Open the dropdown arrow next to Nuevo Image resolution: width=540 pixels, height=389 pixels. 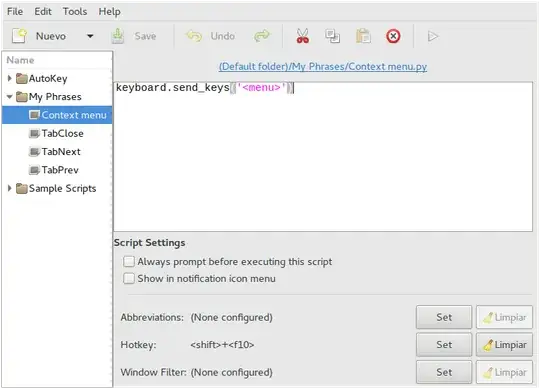tap(90, 36)
